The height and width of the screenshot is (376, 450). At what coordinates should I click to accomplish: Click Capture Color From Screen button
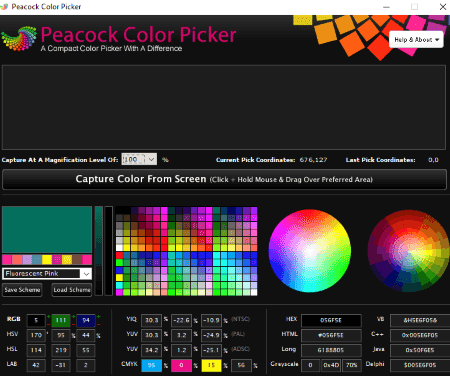point(224,179)
